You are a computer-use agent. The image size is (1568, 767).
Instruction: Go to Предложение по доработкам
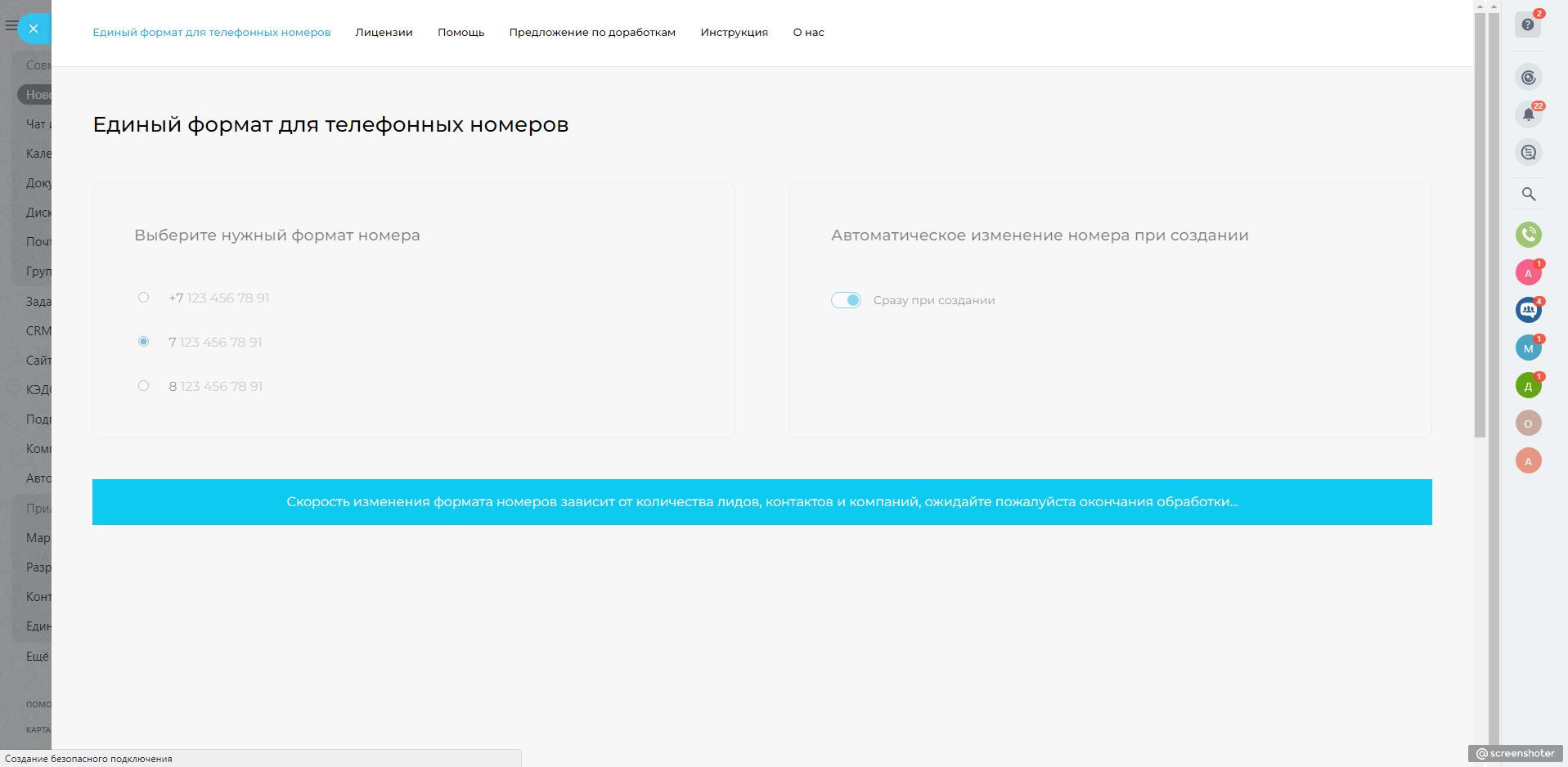click(x=592, y=33)
